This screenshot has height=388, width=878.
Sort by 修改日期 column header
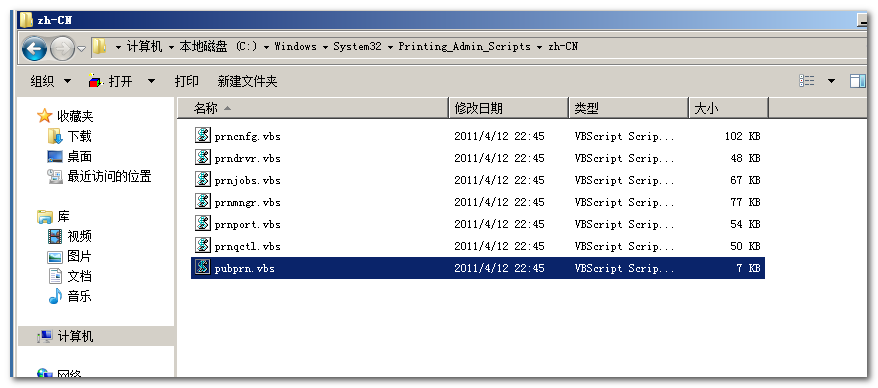pyautogui.click(x=509, y=108)
